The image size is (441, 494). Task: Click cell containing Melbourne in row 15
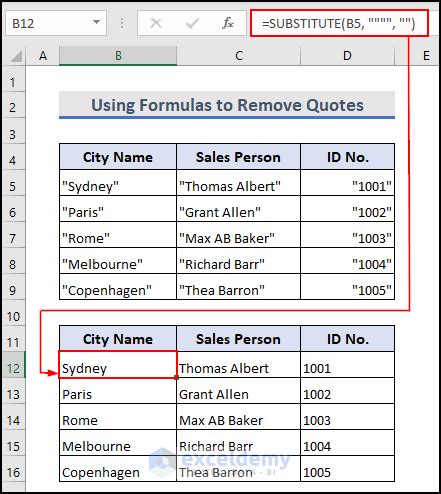pyautogui.click(x=118, y=443)
